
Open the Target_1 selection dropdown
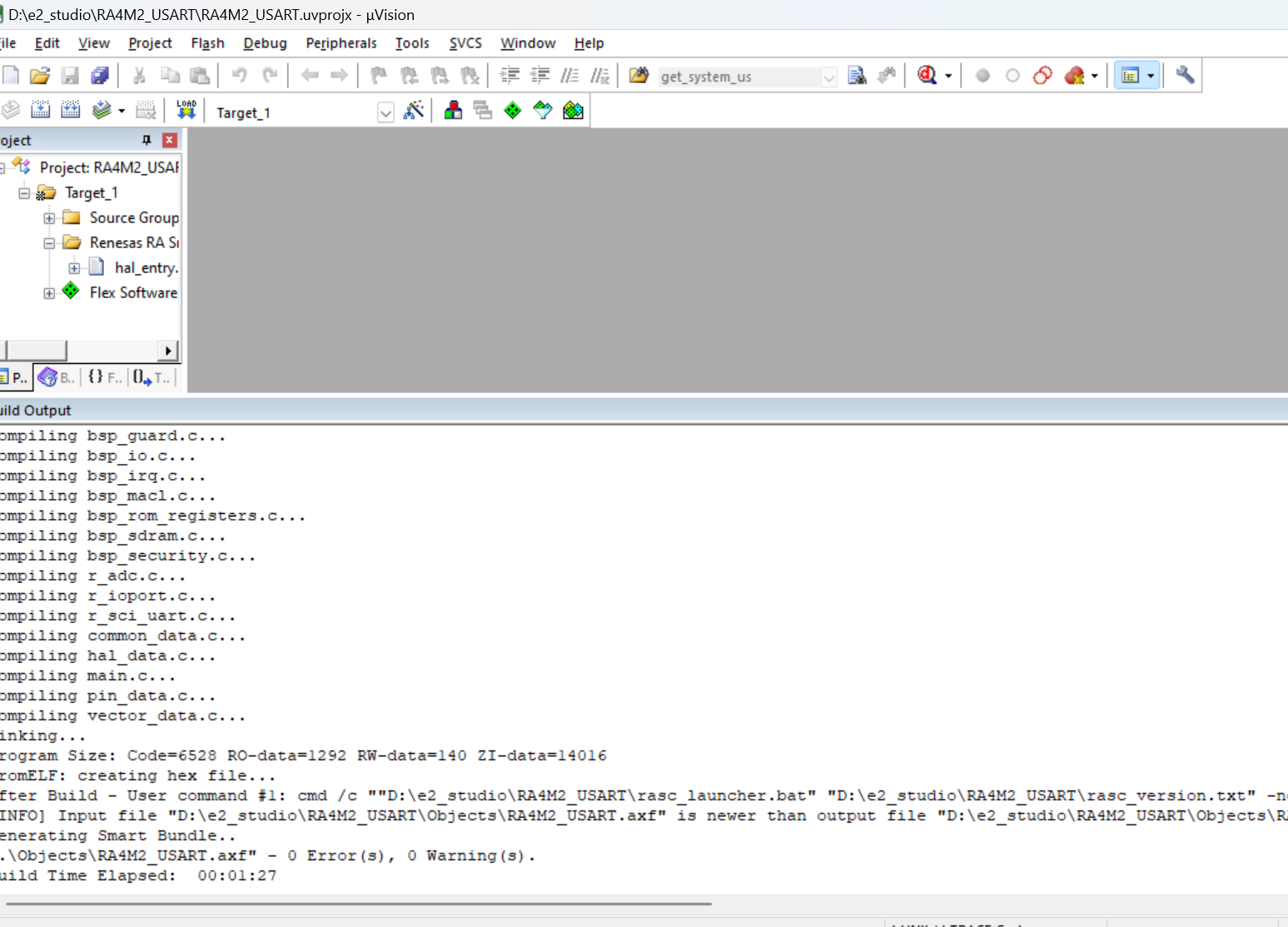pyautogui.click(x=385, y=112)
